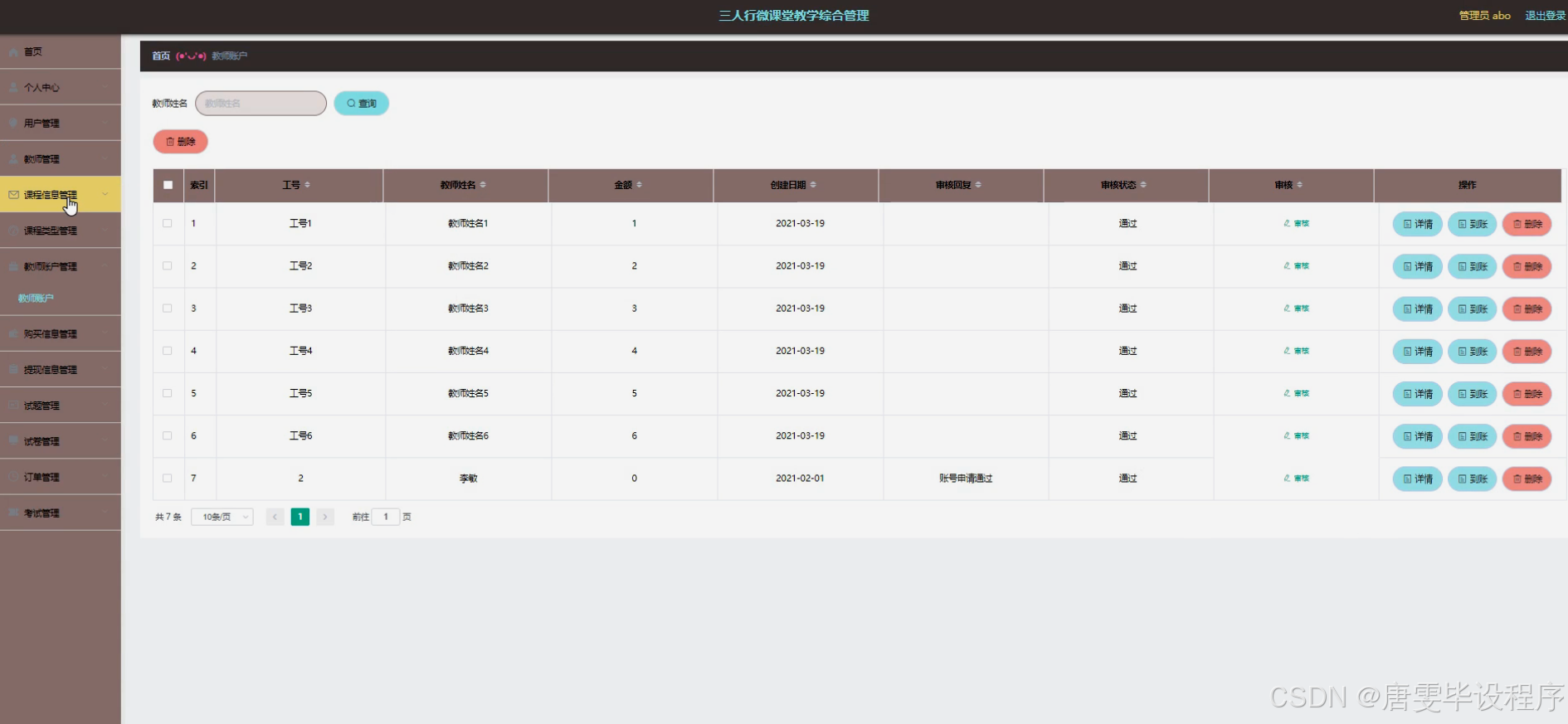Expand 用户管理 using its chevron
1568x724 pixels.
105,123
